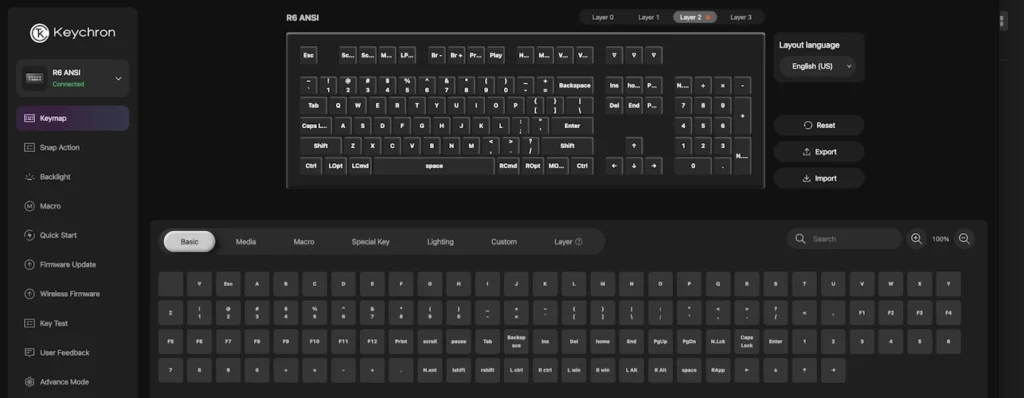Pick the F1 keycode in Basic list
1024x398 pixels.
(x=862, y=313)
